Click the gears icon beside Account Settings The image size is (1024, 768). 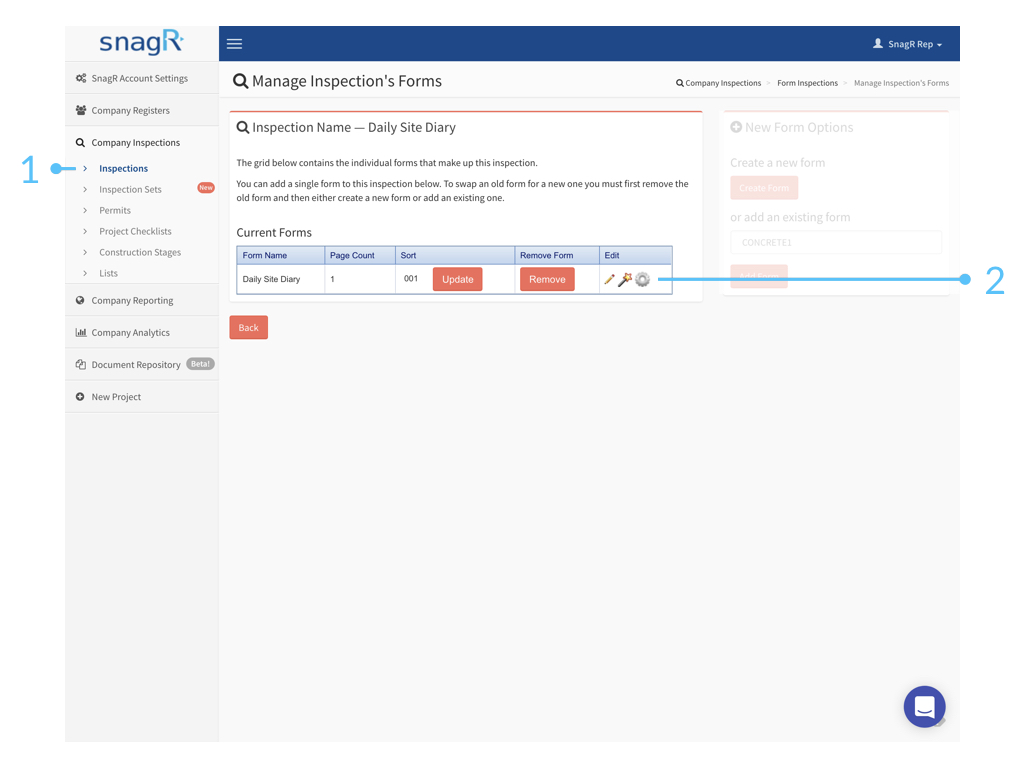(x=81, y=78)
